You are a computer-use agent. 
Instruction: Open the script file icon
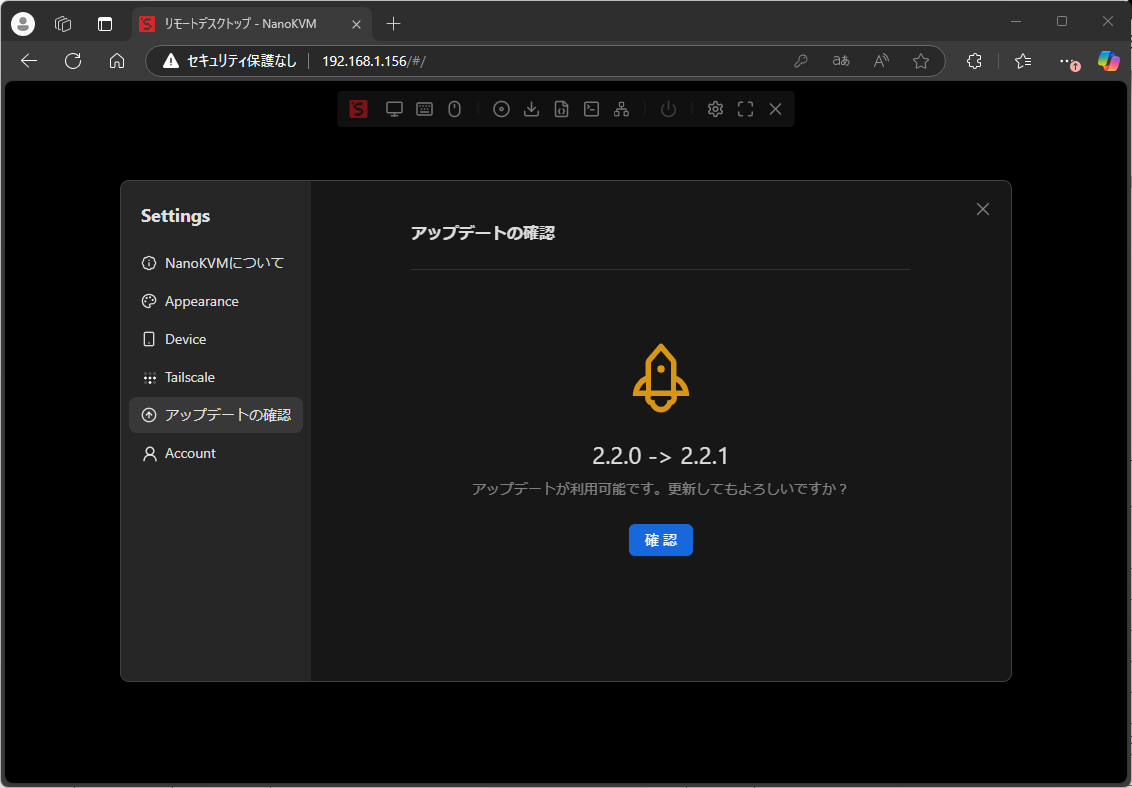(562, 110)
